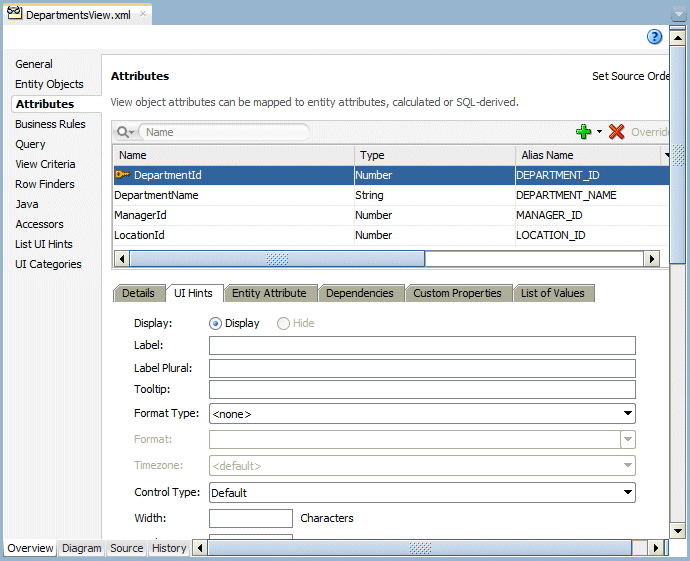The width and height of the screenshot is (690, 561).
Task: Switch to the Source tab at bottom
Action: 126,548
